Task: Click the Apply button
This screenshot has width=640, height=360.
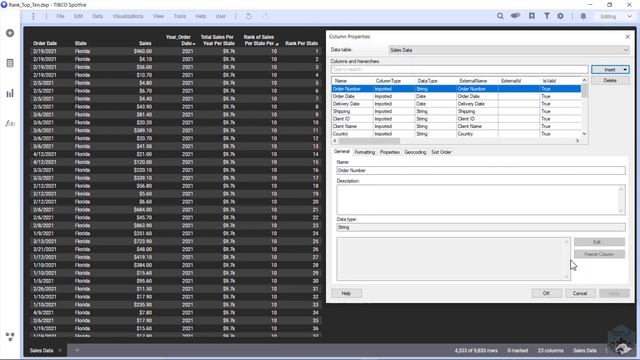Action: click(614, 293)
